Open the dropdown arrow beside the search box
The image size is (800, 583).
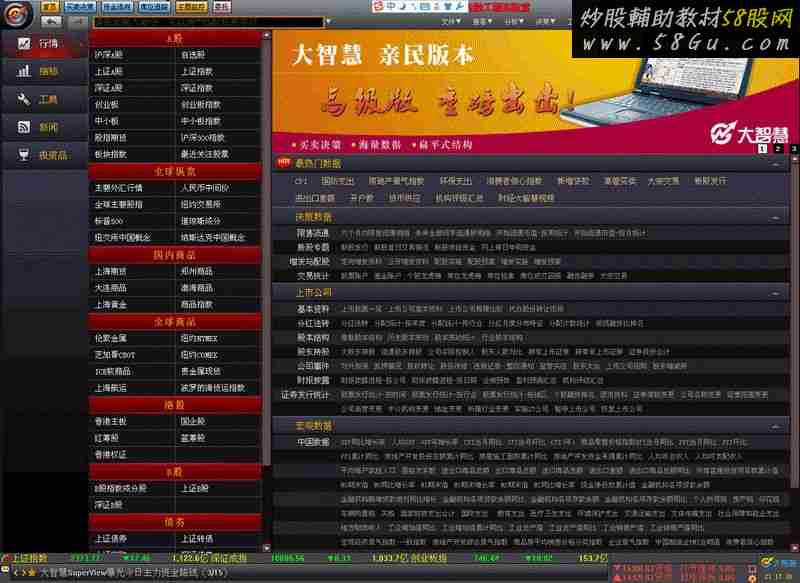pos(328,22)
